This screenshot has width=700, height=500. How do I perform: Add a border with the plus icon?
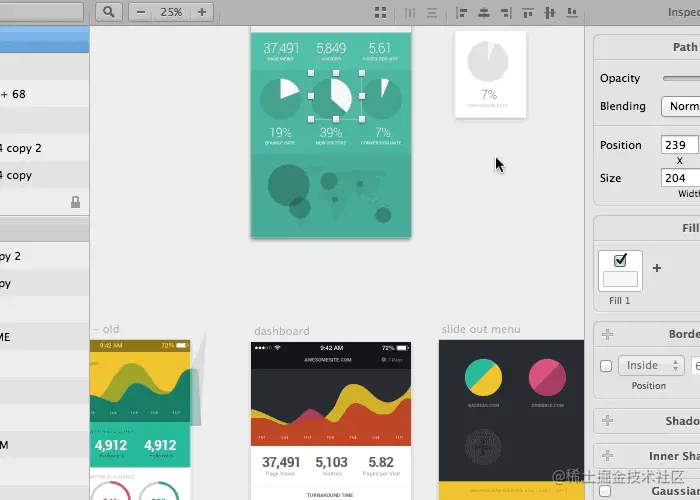click(x=607, y=334)
